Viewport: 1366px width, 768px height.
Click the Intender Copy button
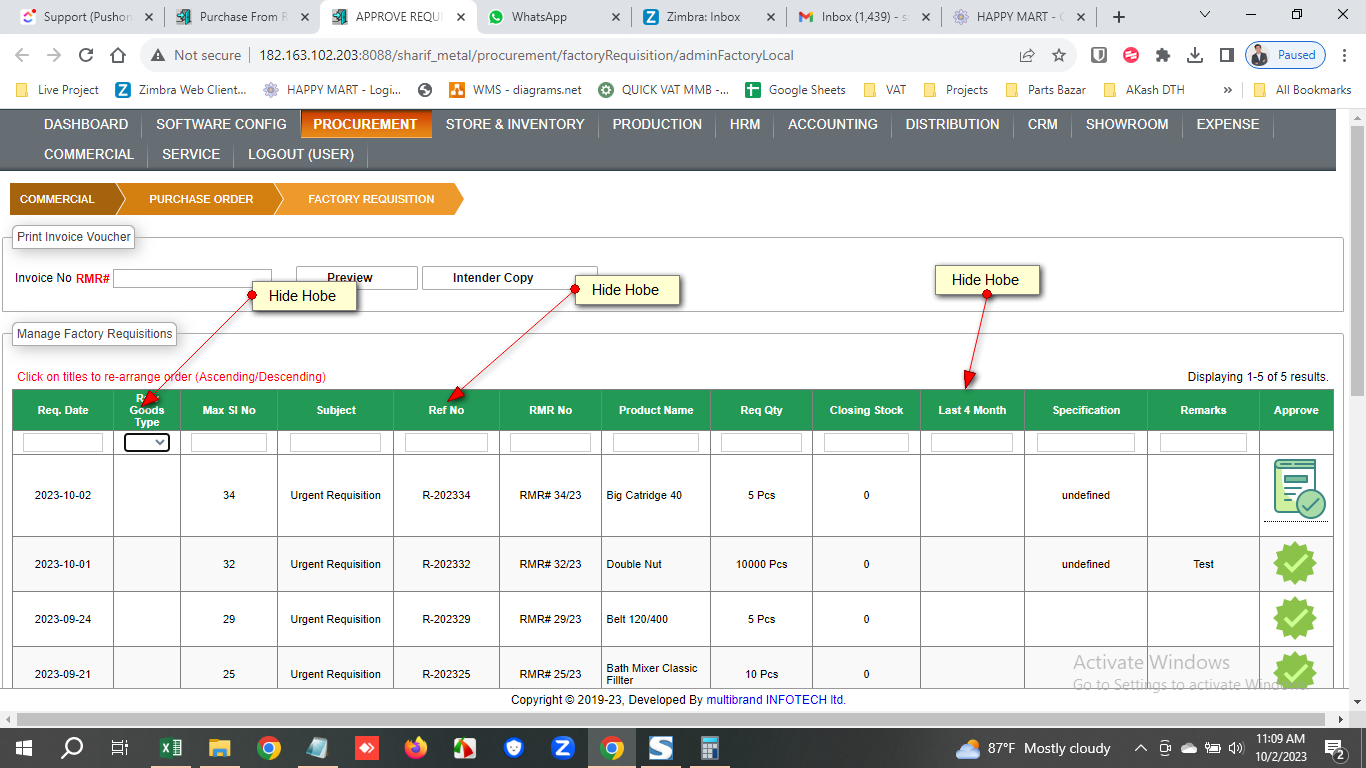(x=509, y=278)
